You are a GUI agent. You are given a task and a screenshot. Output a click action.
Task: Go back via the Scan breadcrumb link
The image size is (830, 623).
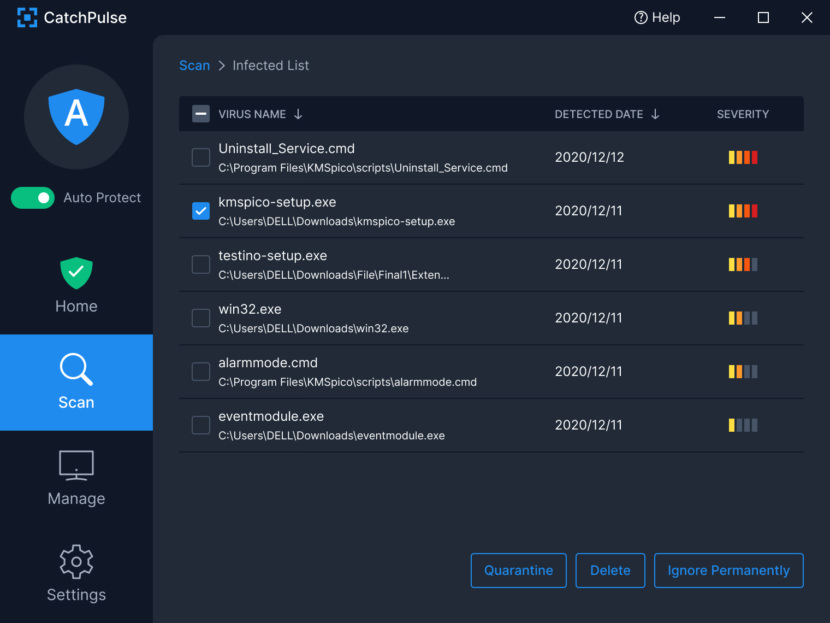tap(194, 66)
